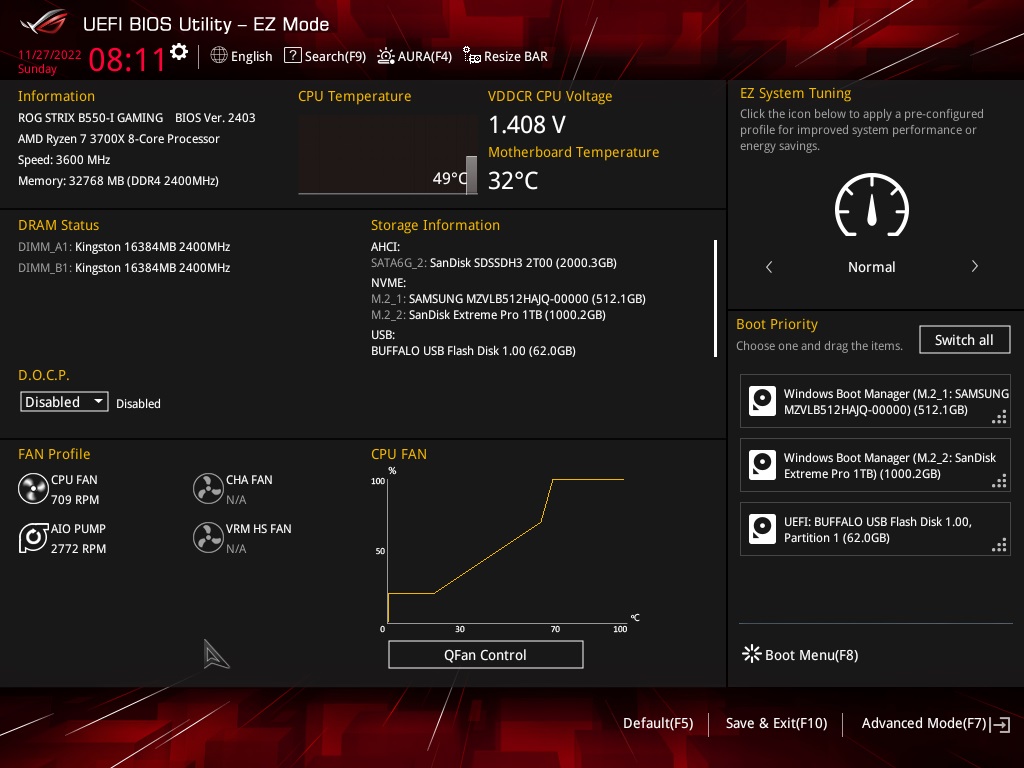Open English language selector
Screen dimensions: 1024x768
[251, 56]
